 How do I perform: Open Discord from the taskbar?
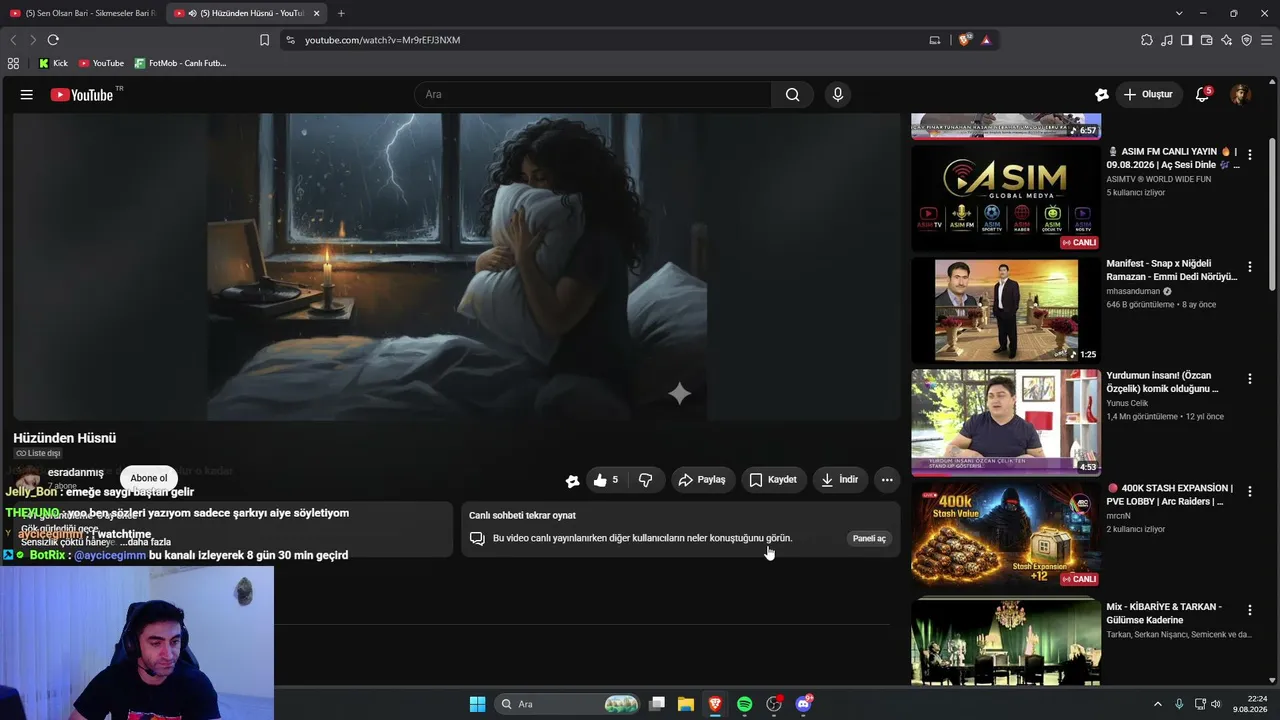coord(803,704)
